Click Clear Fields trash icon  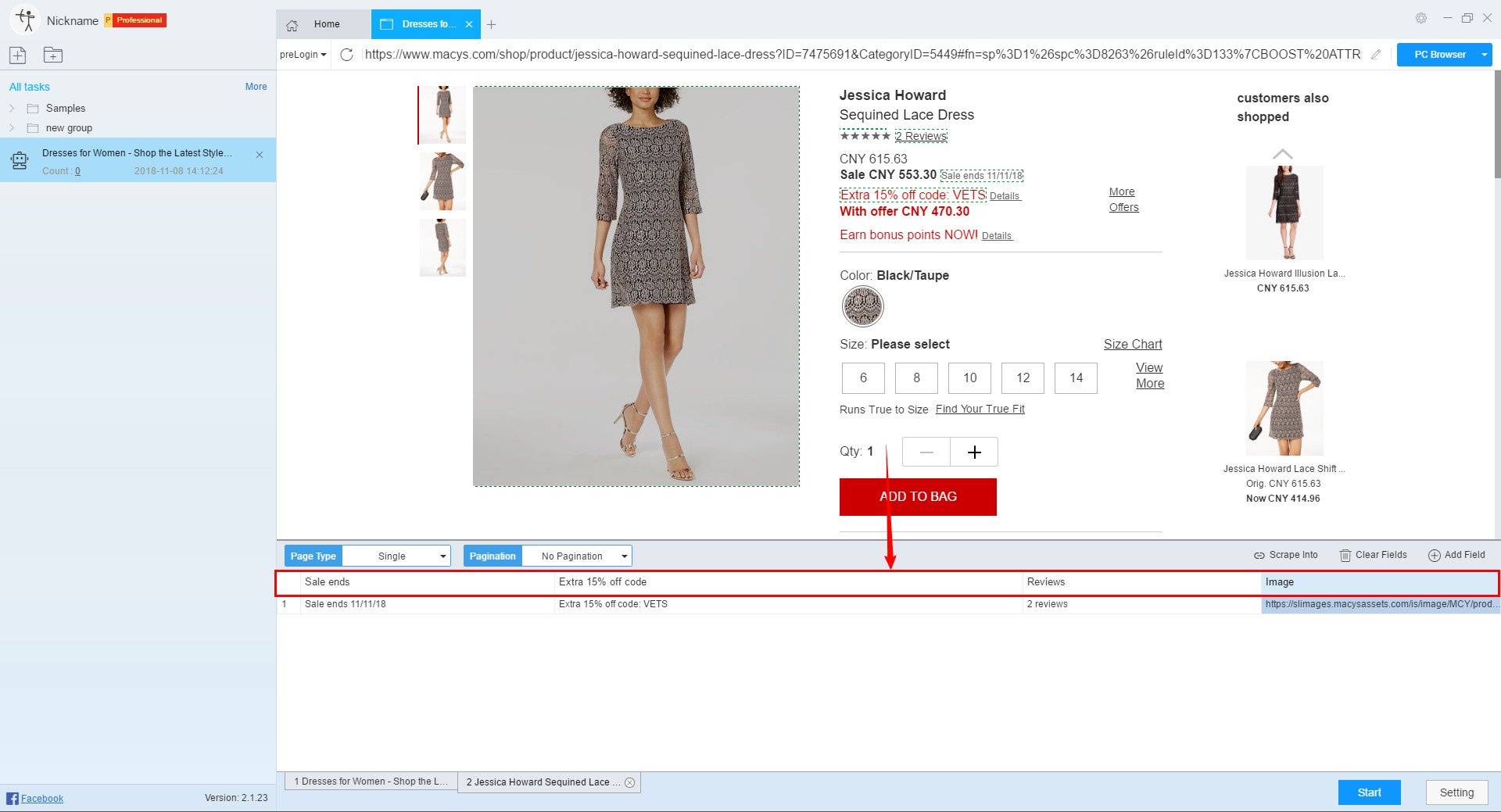pos(1345,556)
